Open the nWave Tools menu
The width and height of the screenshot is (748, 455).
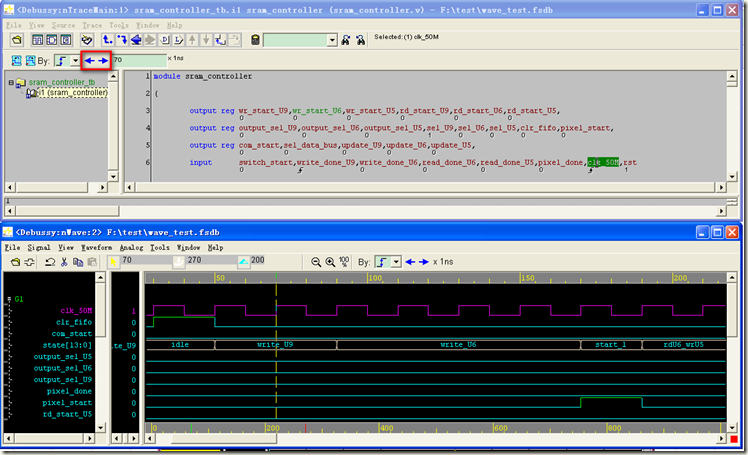(x=160, y=248)
